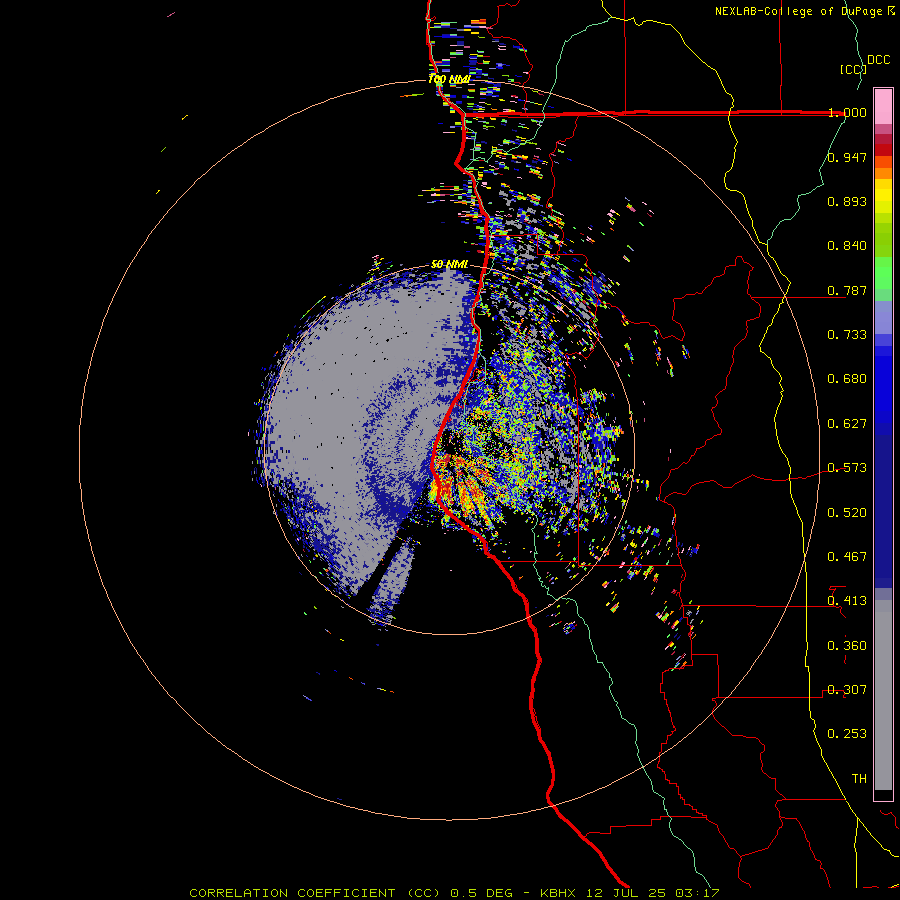The image size is (900, 900).
Task: Select the 0.840 scale value
Action: (x=847, y=246)
